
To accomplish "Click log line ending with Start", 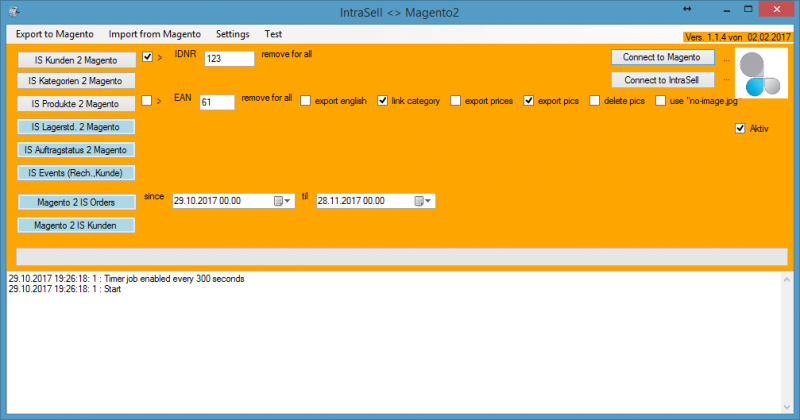I will 64,289.
